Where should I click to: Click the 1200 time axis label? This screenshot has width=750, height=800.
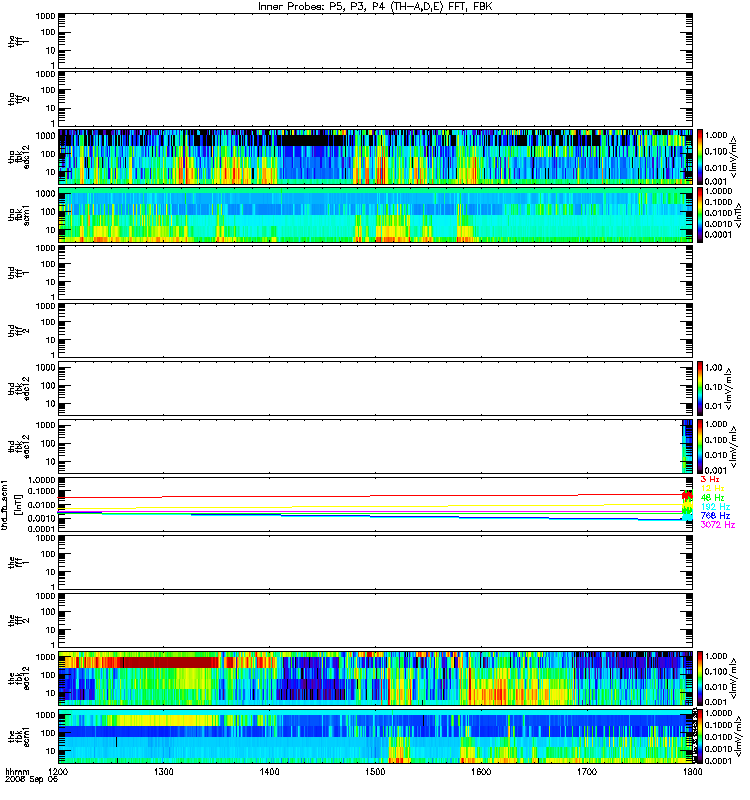pos(59,771)
